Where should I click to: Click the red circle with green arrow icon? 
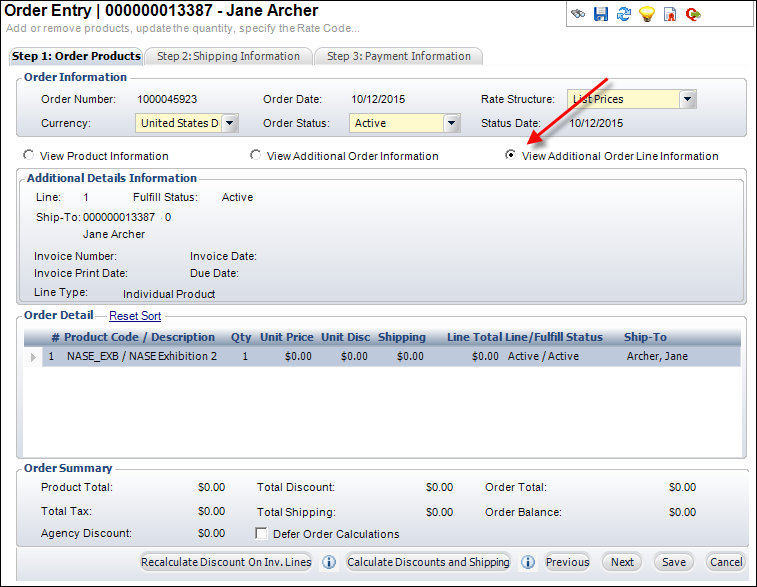(693, 14)
